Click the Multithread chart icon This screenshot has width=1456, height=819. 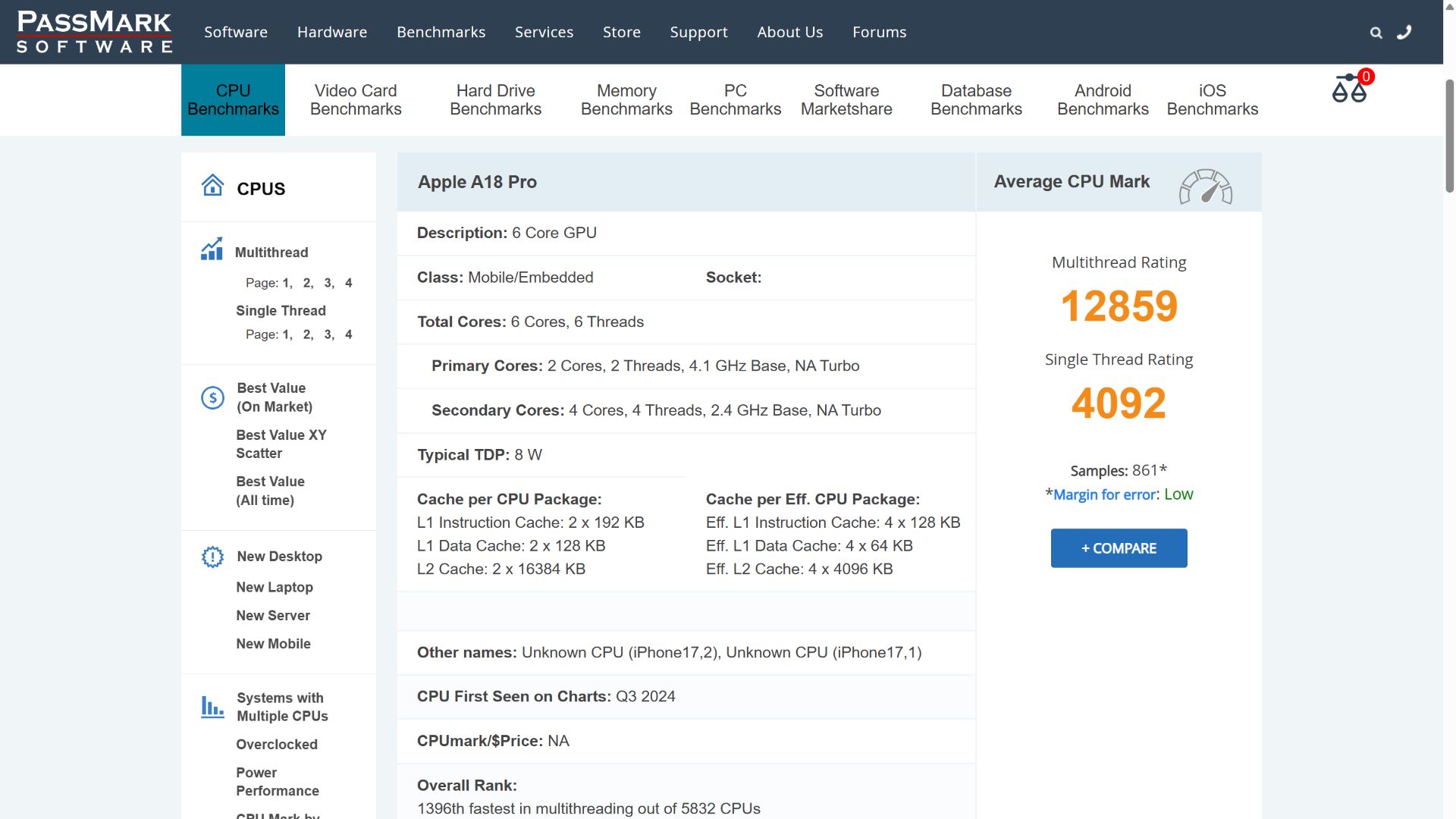[x=212, y=249]
